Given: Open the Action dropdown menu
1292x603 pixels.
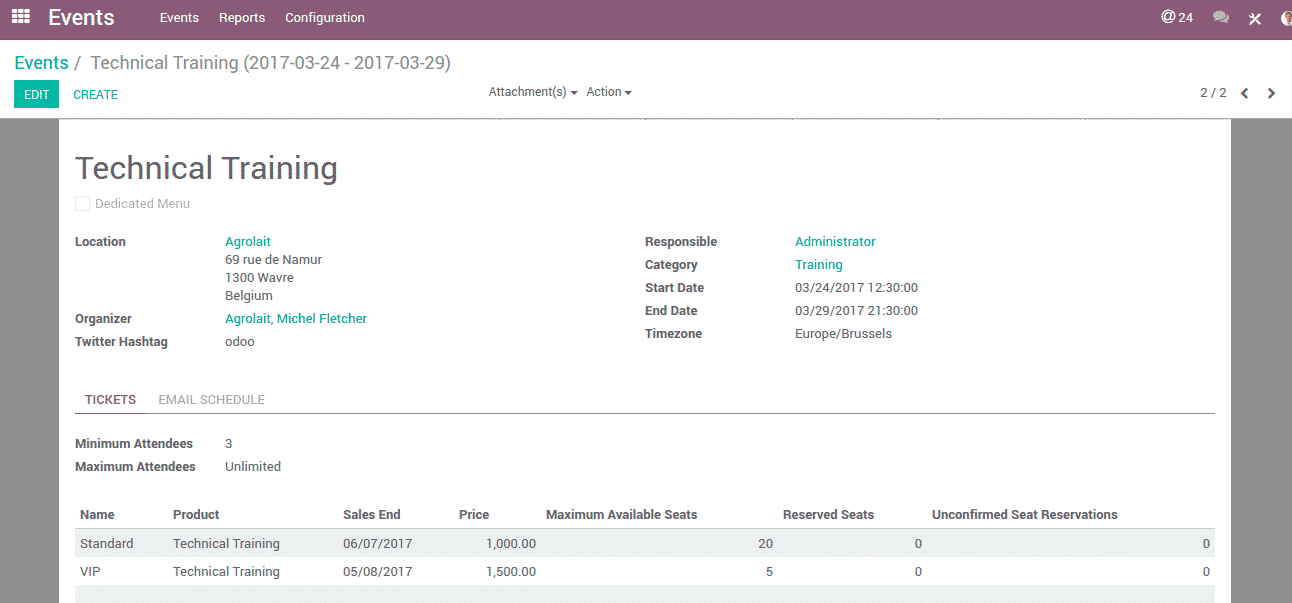Looking at the screenshot, I should click(608, 92).
